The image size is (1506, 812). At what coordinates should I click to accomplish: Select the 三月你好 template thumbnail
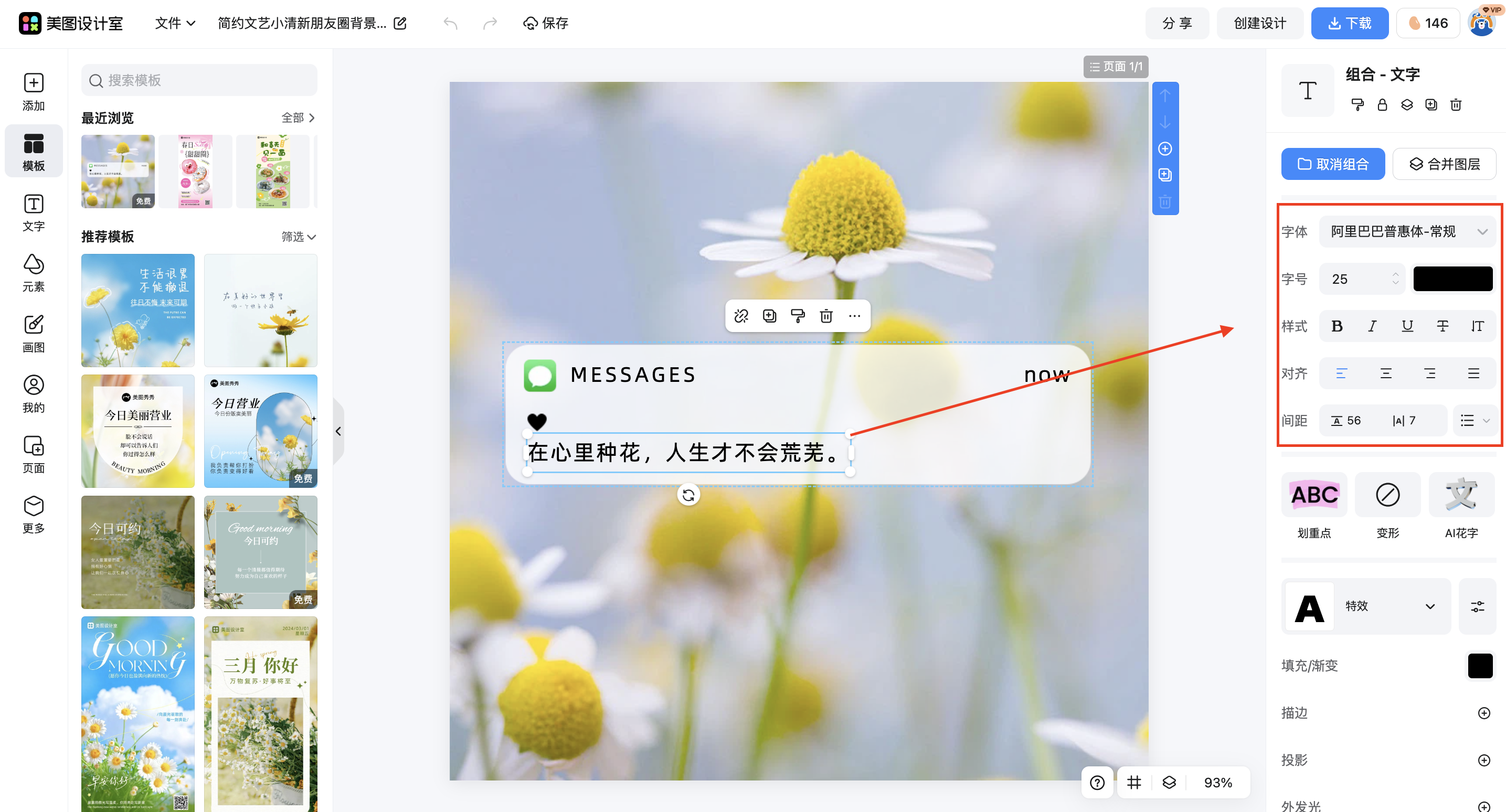(x=261, y=713)
